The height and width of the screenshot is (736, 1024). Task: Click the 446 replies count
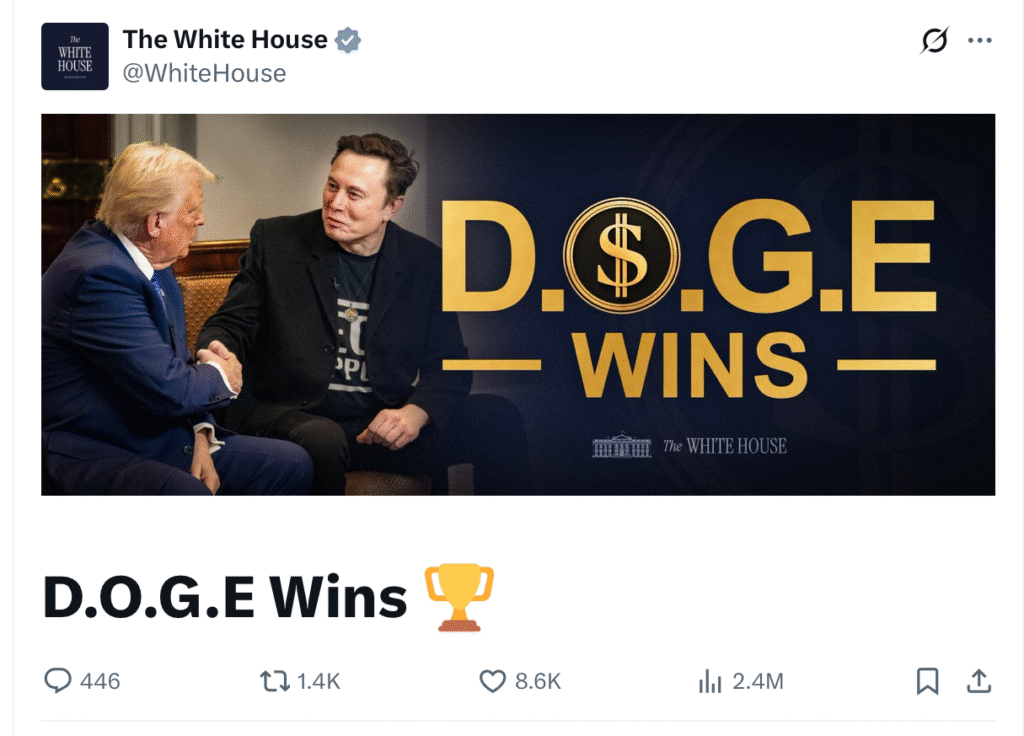point(100,681)
